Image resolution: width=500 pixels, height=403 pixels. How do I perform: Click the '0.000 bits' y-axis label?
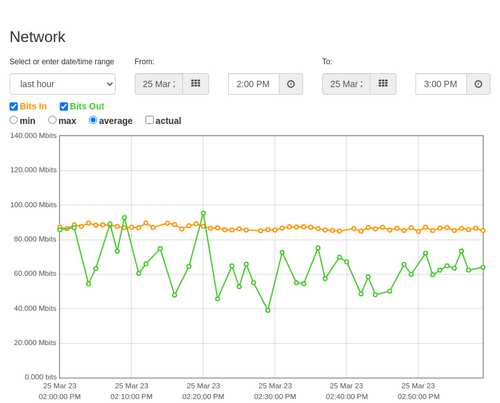coord(41,377)
